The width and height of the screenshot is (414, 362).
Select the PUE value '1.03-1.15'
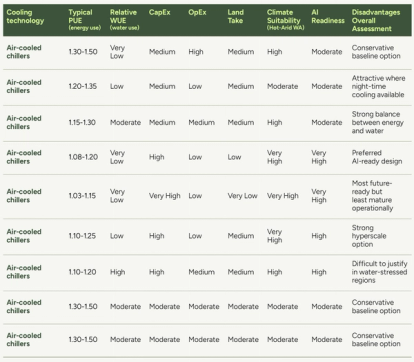tap(82, 196)
